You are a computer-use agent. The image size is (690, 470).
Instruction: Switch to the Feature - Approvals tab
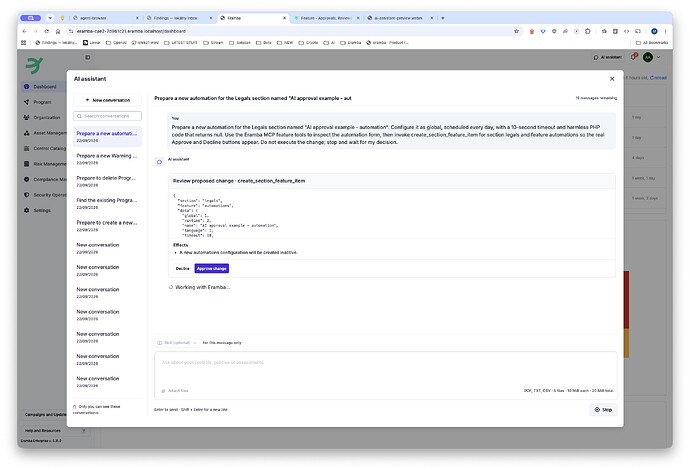(x=325, y=18)
